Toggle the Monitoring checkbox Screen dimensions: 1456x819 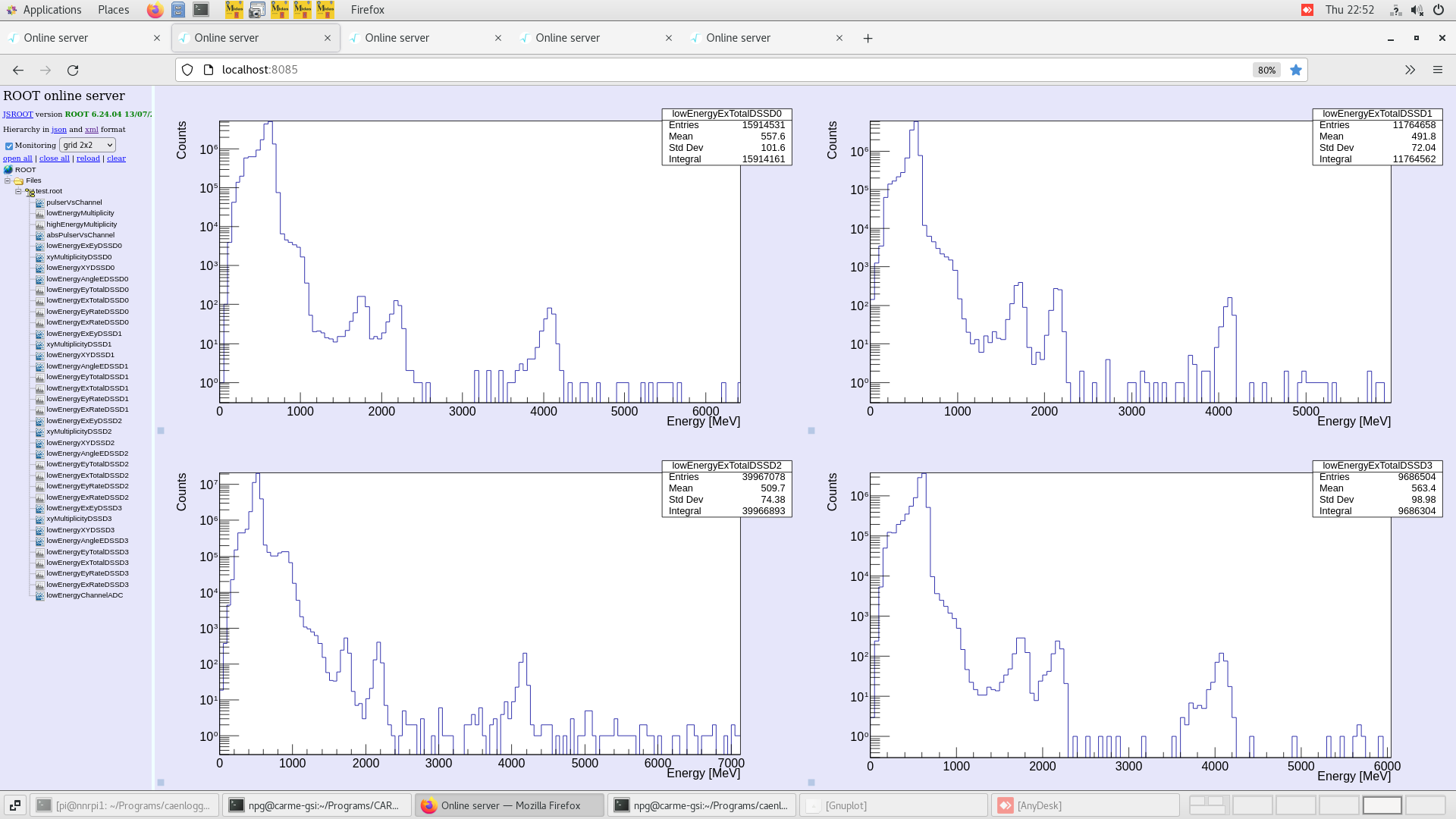(x=9, y=145)
